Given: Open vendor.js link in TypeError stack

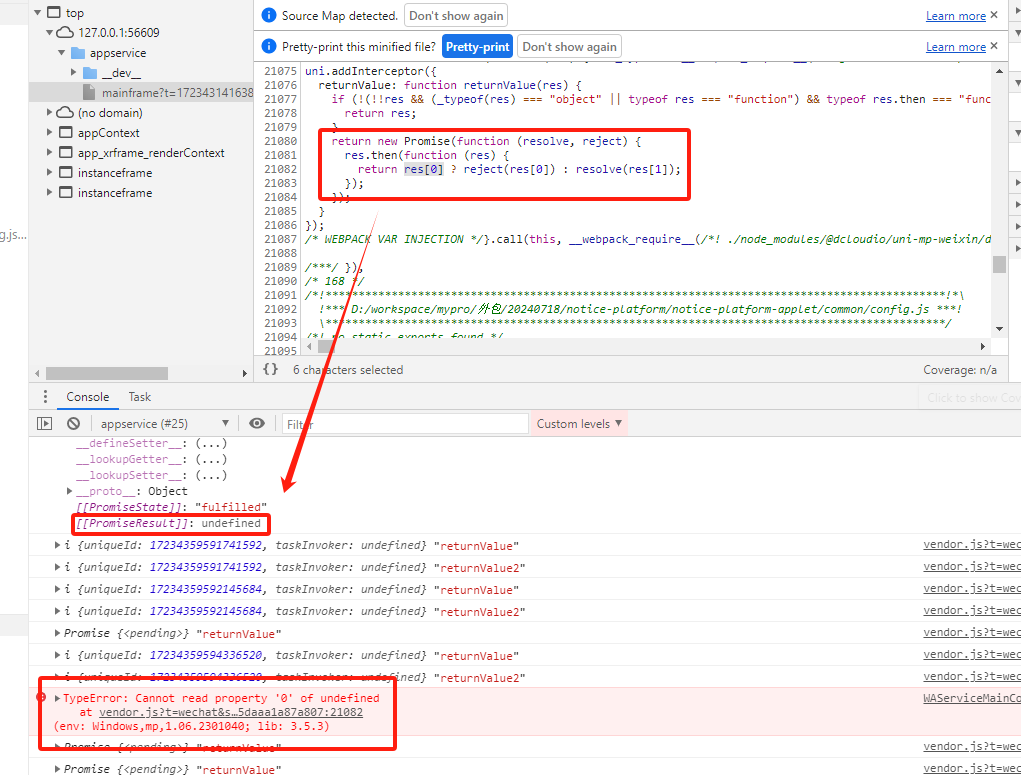Looking at the screenshot, I should click(231, 712).
